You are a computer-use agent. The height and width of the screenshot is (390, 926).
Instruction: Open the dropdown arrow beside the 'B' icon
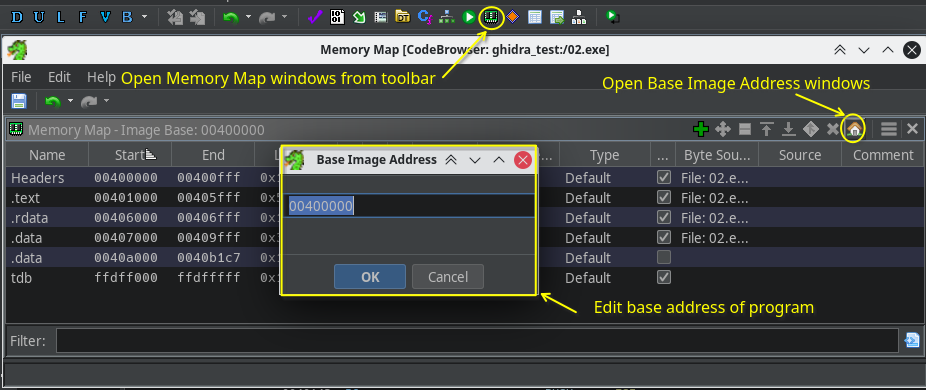pyautogui.click(x=145, y=17)
